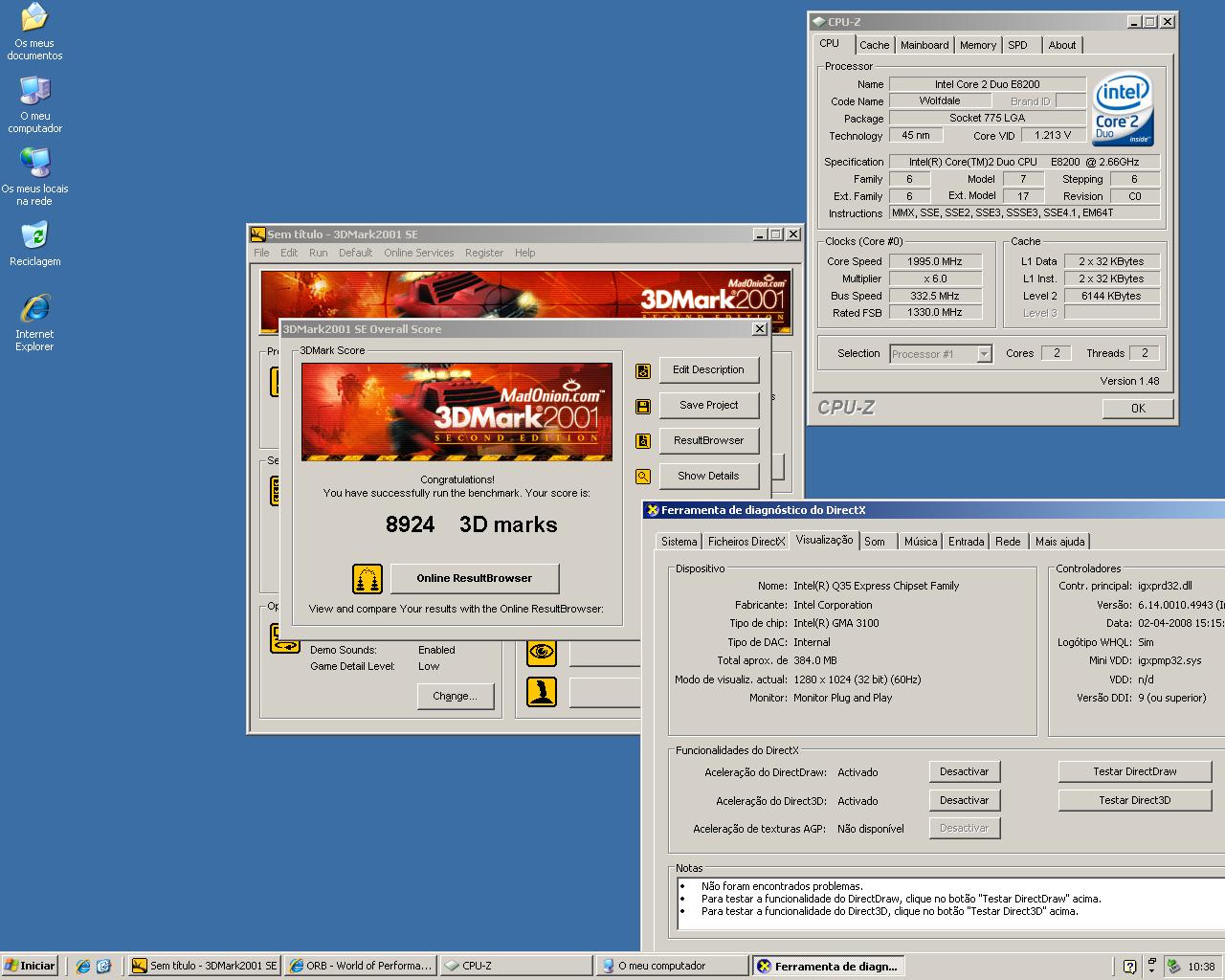Switch to the Som tab

click(x=875, y=542)
